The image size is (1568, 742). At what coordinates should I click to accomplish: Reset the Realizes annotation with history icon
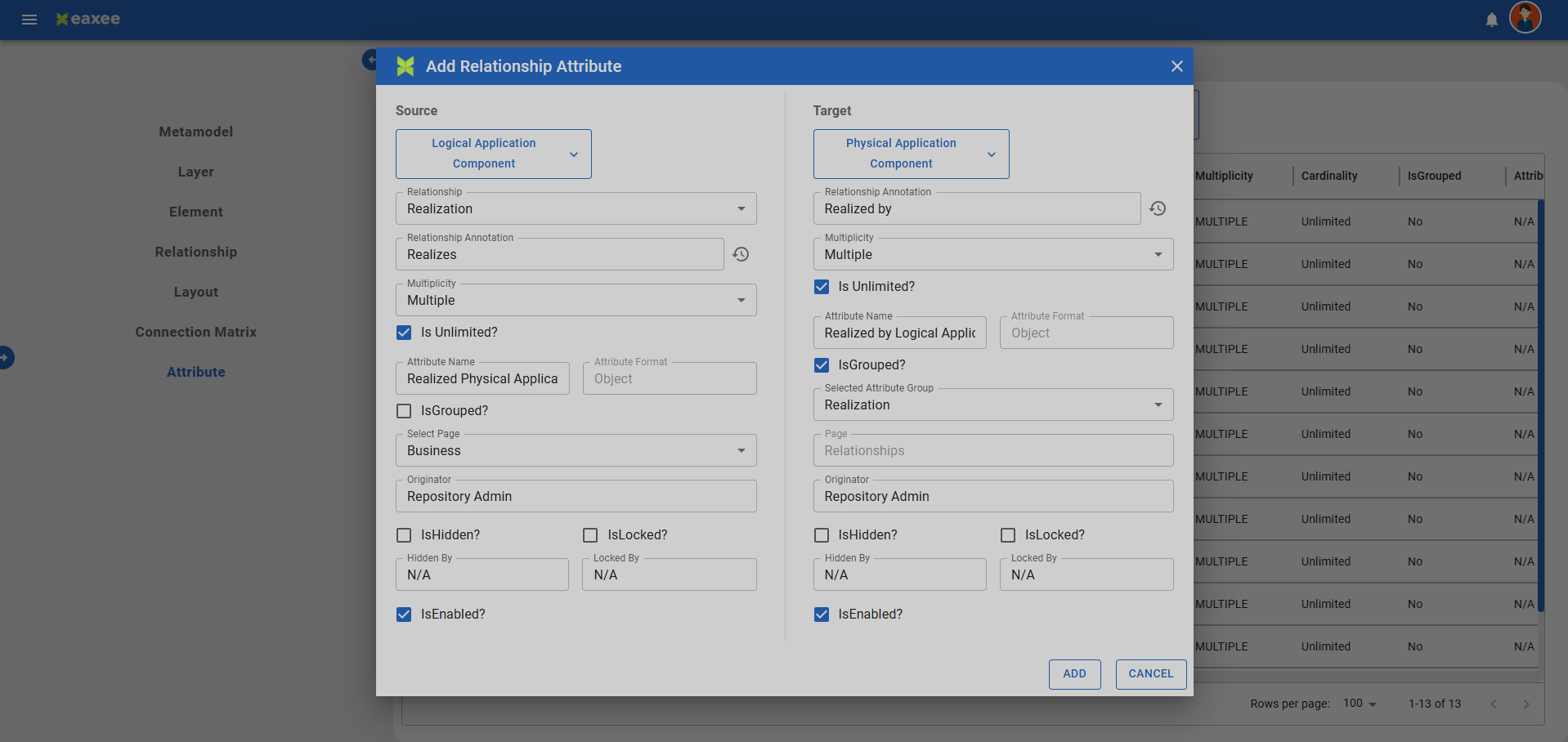(x=741, y=254)
